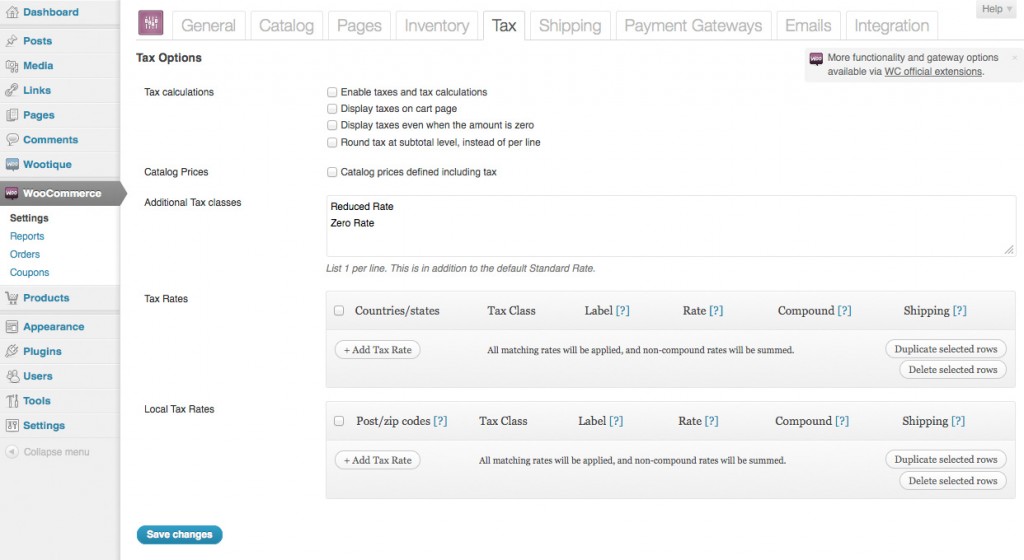Open Media via its sidebar icon
Viewport: 1024px width, 560px height.
12,65
